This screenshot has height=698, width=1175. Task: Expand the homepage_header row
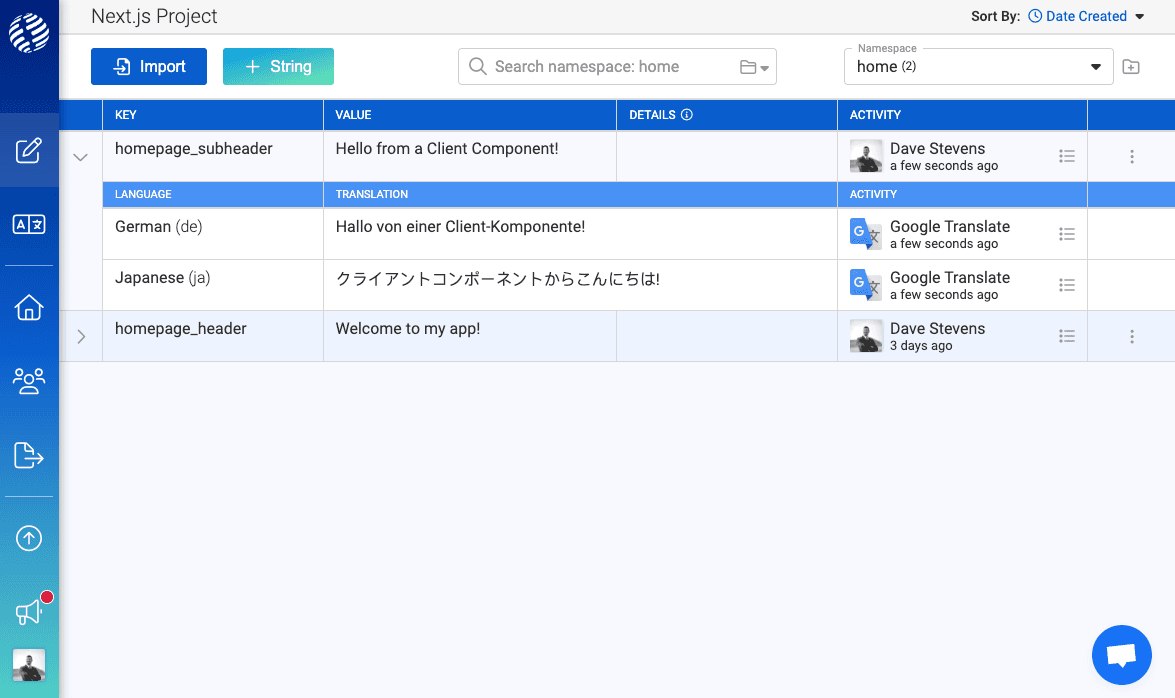[81, 337]
